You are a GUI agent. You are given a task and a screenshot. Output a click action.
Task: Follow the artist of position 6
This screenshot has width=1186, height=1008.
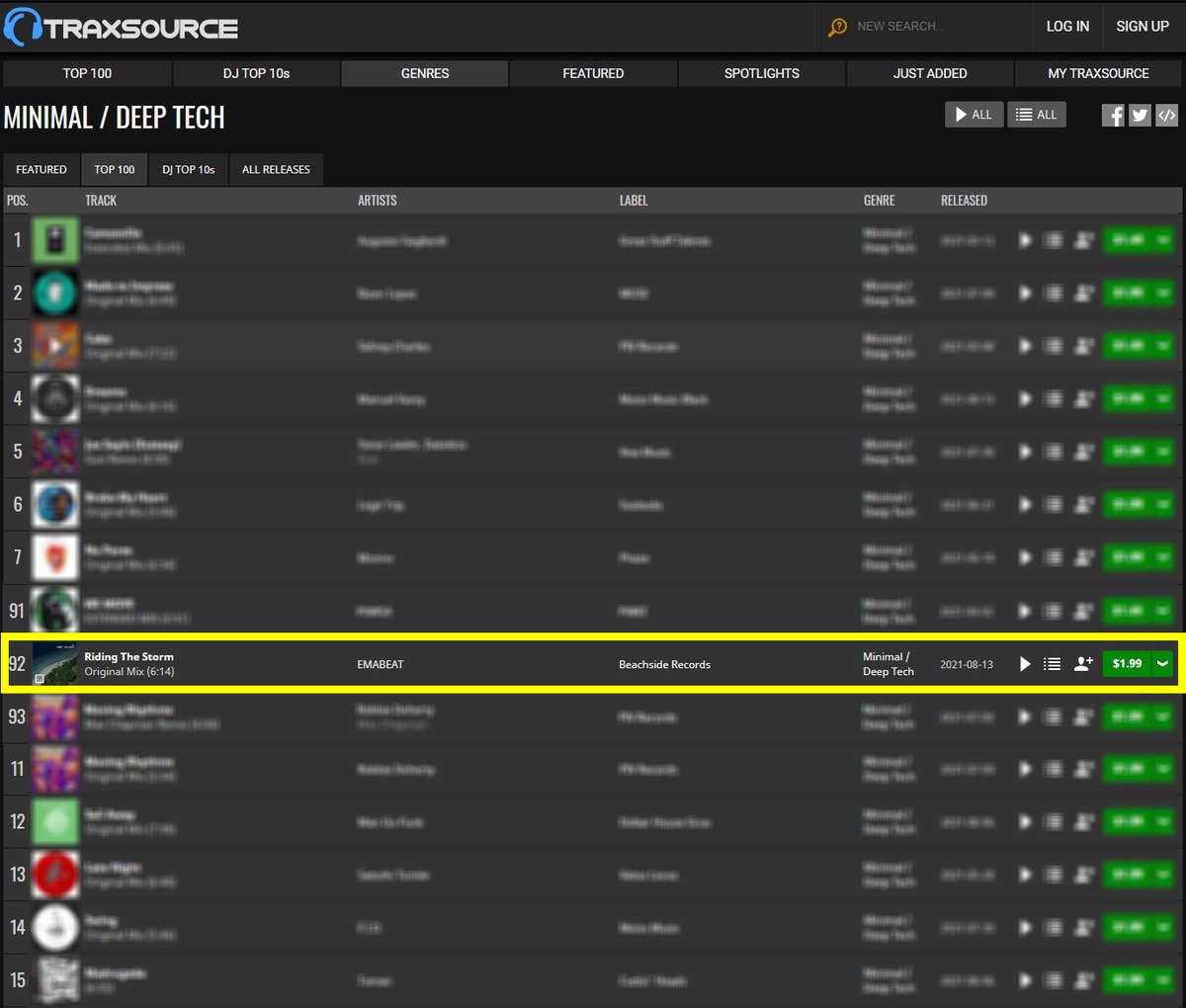[x=1083, y=505]
